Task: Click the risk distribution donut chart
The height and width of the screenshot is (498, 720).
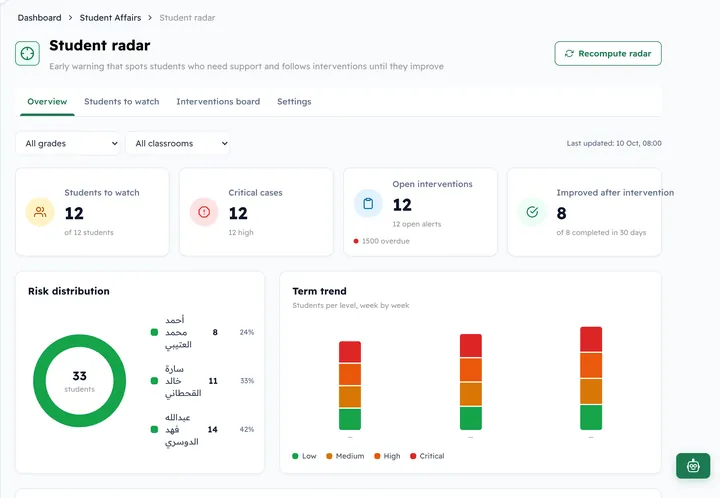Action: point(79,381)
